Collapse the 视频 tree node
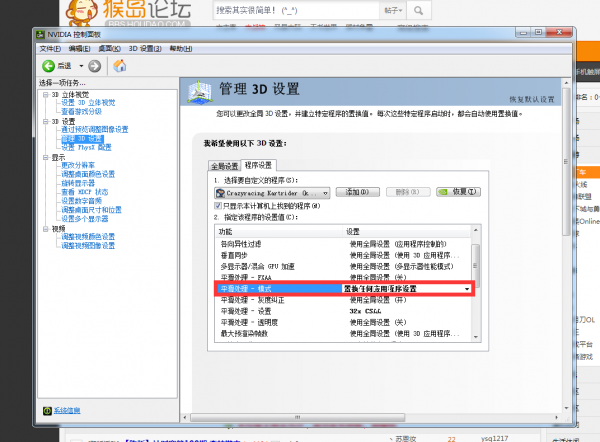Image resolution: width=600 pixels, height=442 pixels. tap(46, 229)
